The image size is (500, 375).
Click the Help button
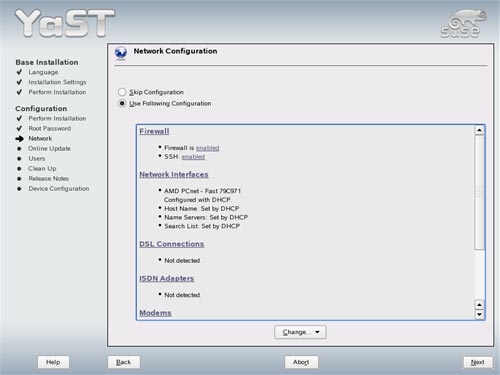(53, 362)
